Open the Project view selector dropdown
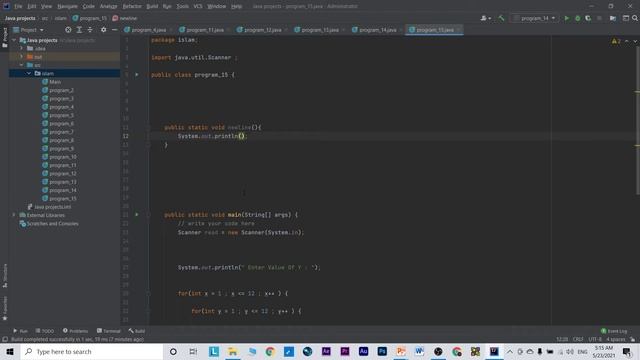 [x=28, y=30]
